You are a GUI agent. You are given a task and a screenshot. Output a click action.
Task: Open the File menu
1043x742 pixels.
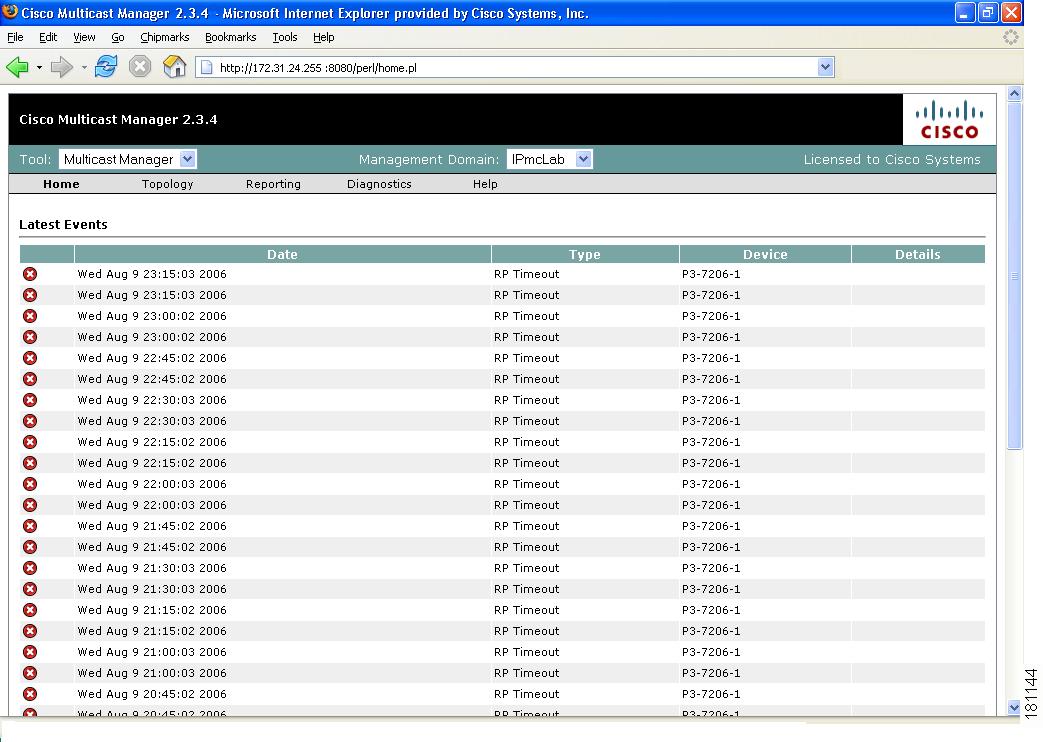15,37
